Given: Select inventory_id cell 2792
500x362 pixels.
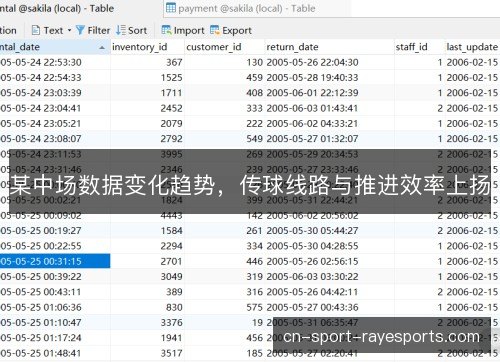Looking at the screenshot, I should pos(147,139).
